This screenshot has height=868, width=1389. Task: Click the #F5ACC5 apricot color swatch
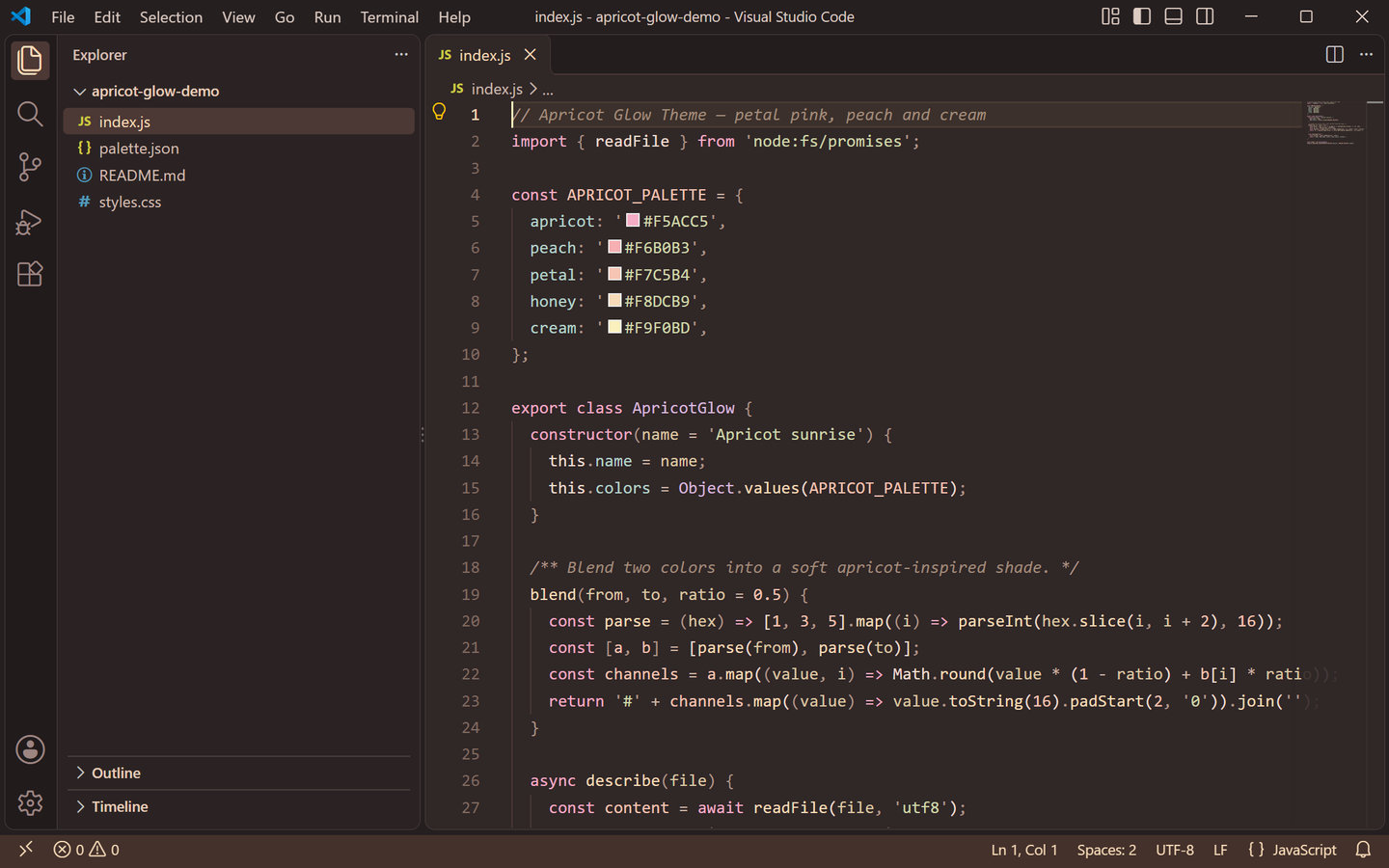pyautogui.click(x=633, y=220)
